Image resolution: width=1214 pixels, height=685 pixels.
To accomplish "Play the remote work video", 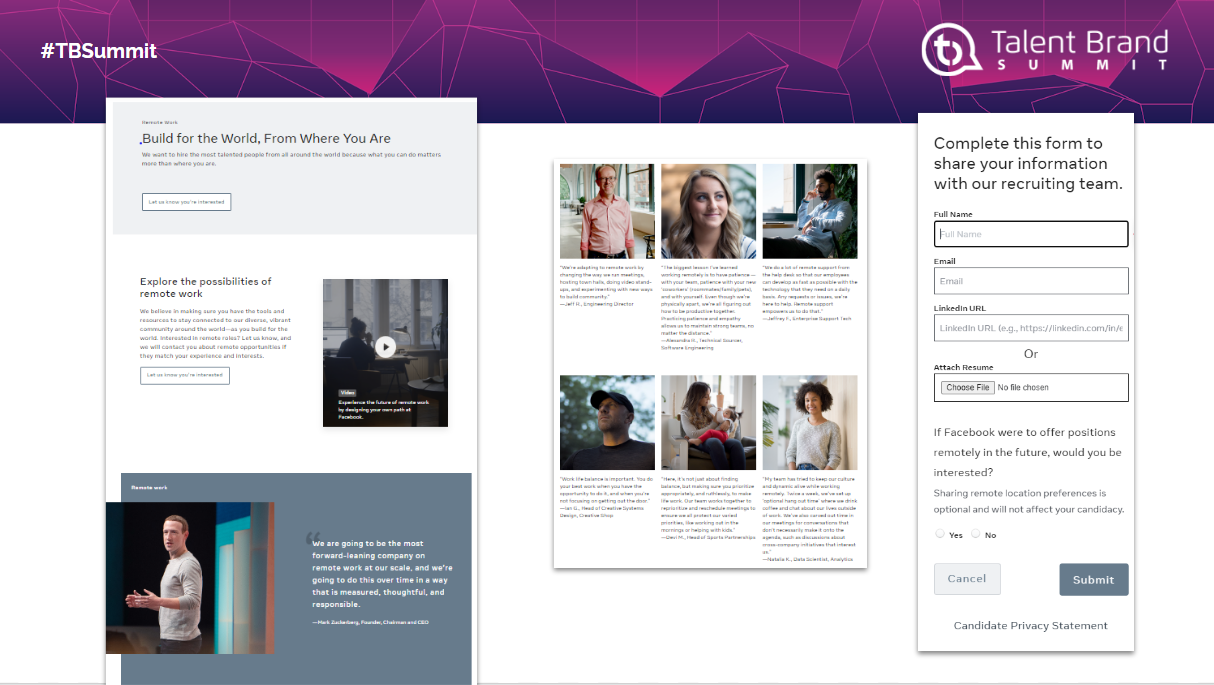I will coord(386,347).
